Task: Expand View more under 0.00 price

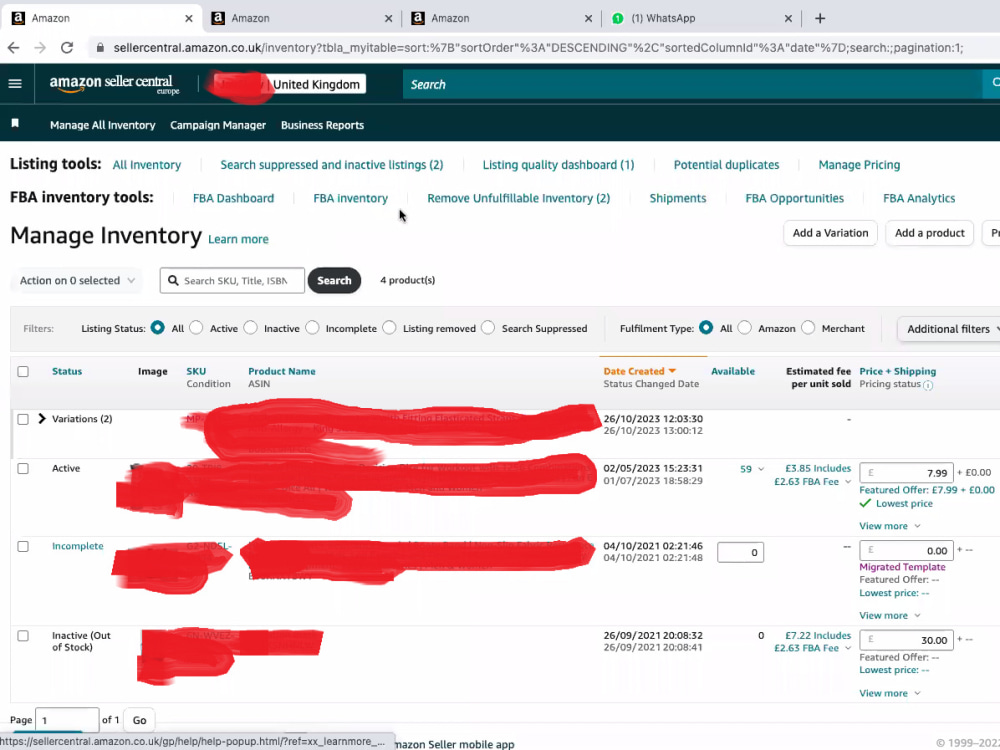Action: [890, 615]
